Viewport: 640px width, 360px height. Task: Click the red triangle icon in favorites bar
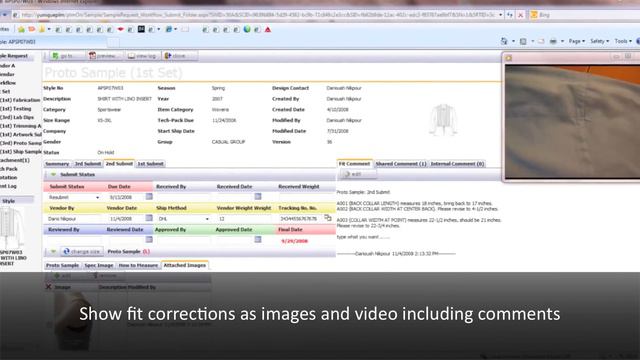click(268, 29)
